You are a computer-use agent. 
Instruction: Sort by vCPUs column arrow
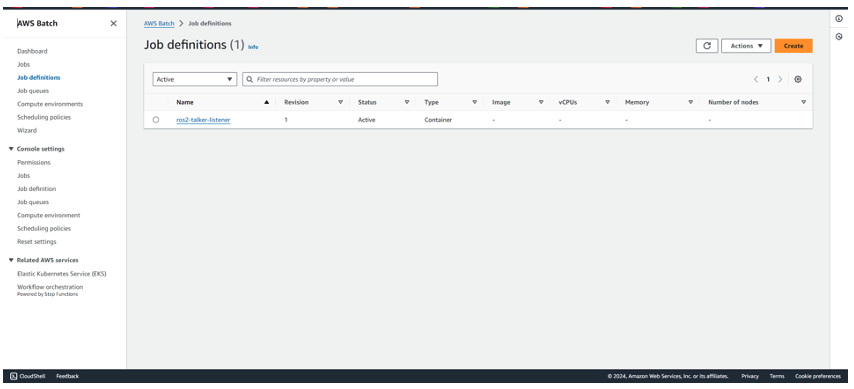coord(607,102)
